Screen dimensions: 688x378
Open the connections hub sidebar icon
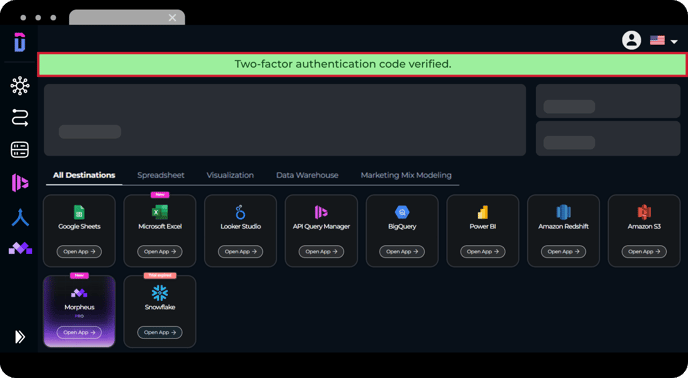pos(20,86)
